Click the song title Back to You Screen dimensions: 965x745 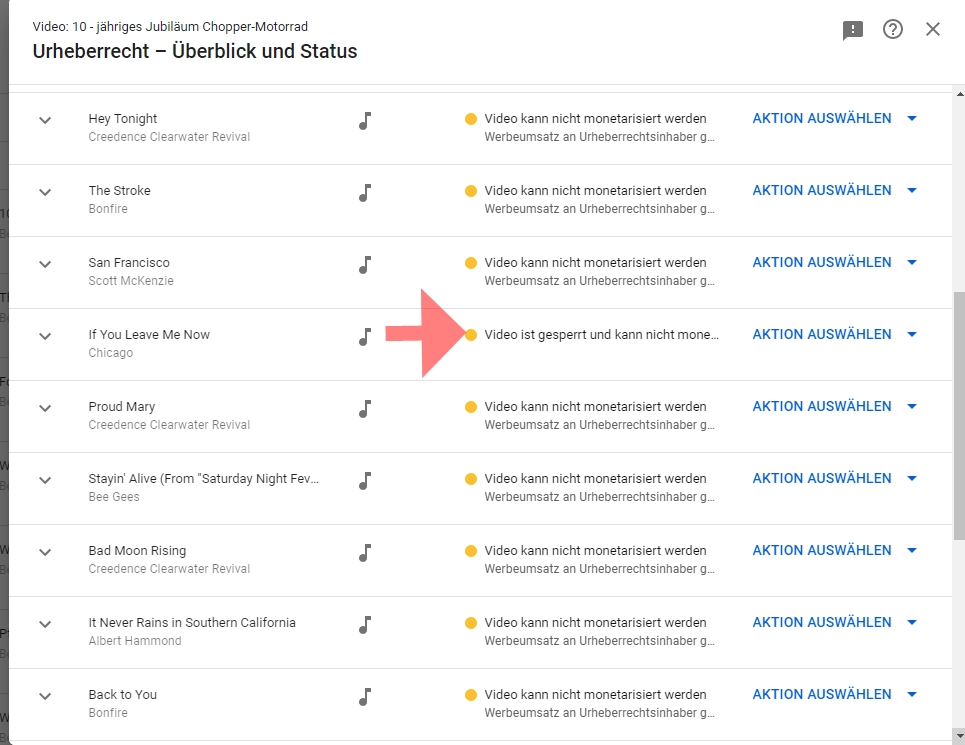[122, 695]
